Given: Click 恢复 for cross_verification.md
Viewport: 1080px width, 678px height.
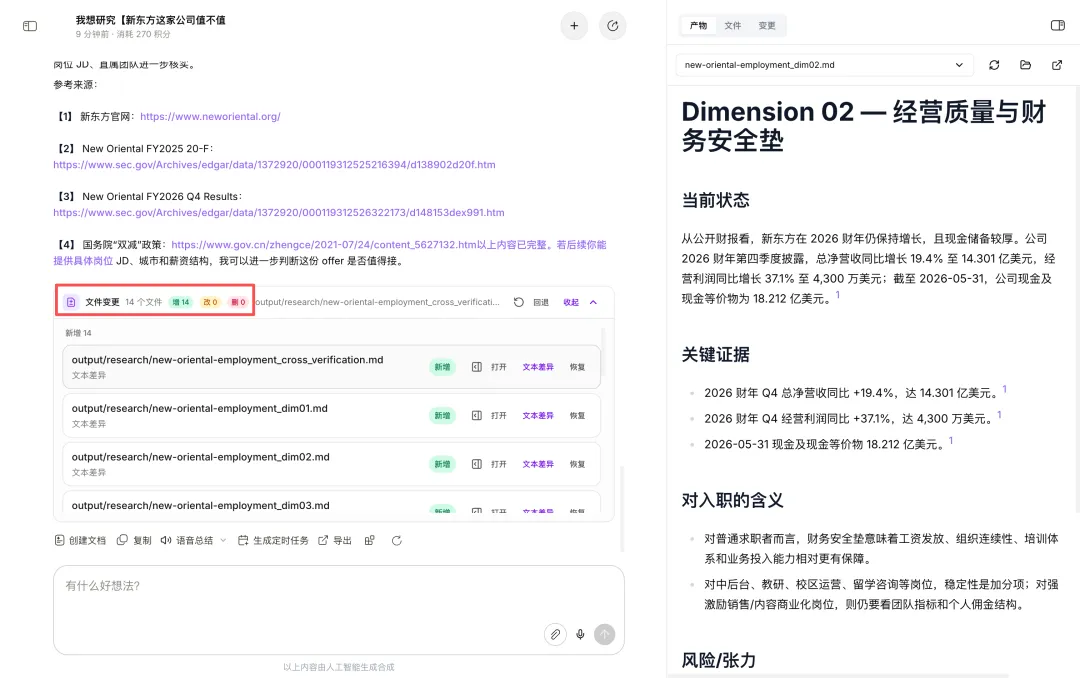Looking at the screenshot, I should (x=577, y=367).
